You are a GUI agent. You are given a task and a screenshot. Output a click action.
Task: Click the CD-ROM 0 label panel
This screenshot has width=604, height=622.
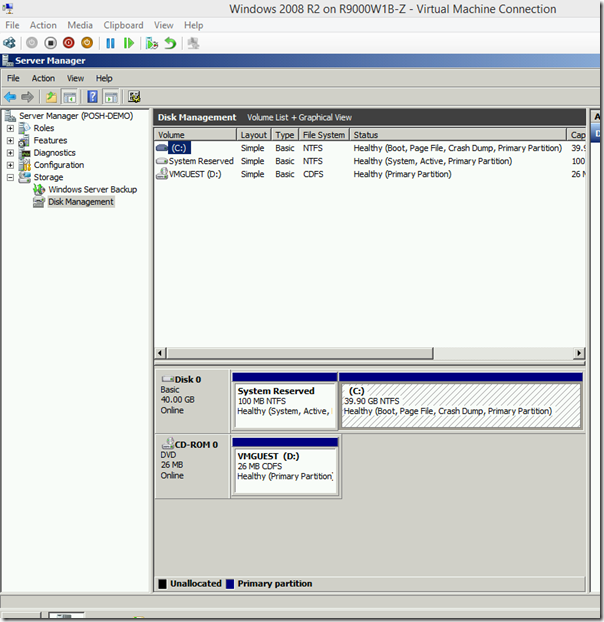(x=192, y=466)
